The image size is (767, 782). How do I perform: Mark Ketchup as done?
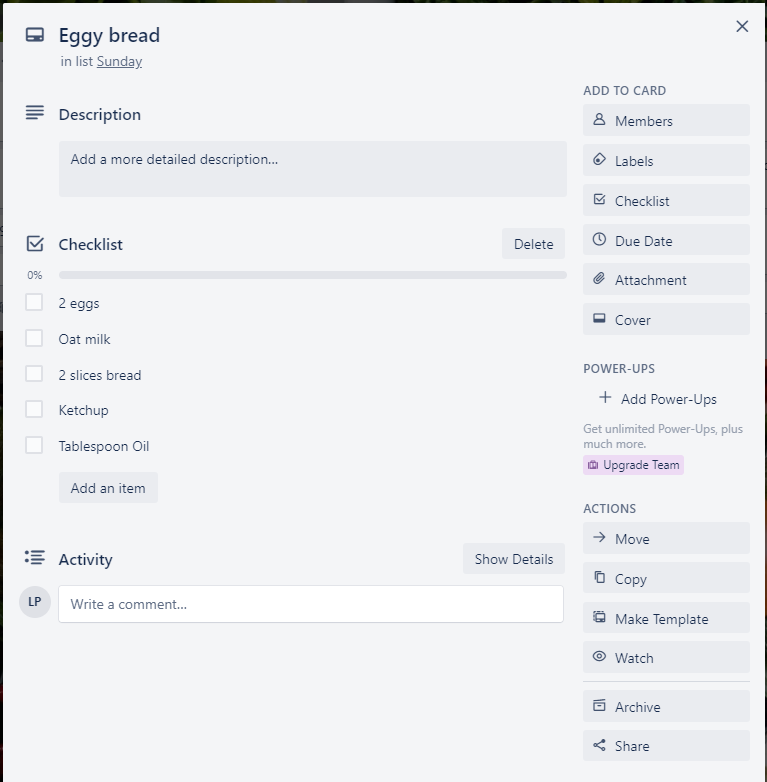(x=34, y=409)
